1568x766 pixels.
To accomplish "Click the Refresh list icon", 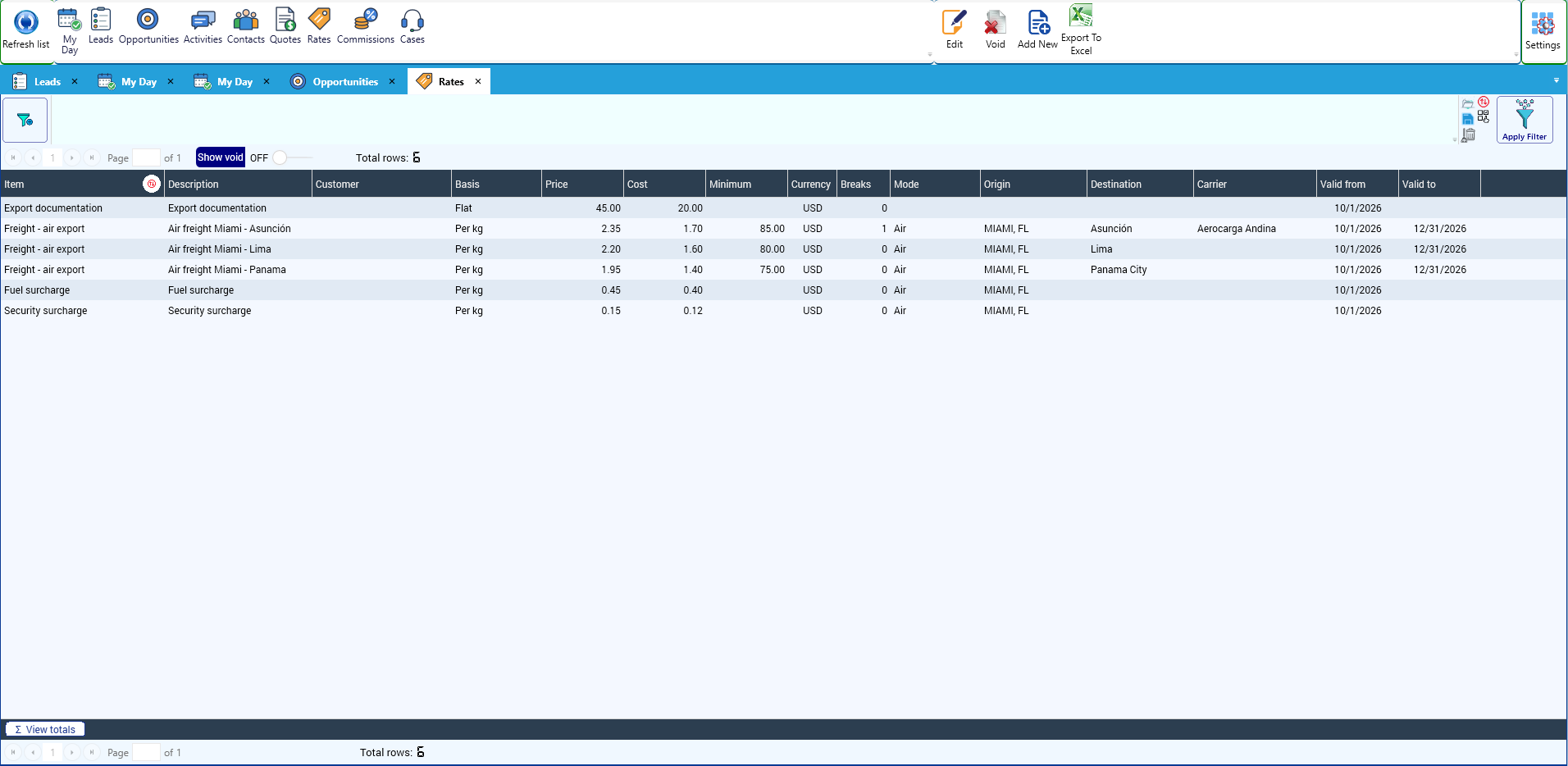I will [x=26, y=22].
